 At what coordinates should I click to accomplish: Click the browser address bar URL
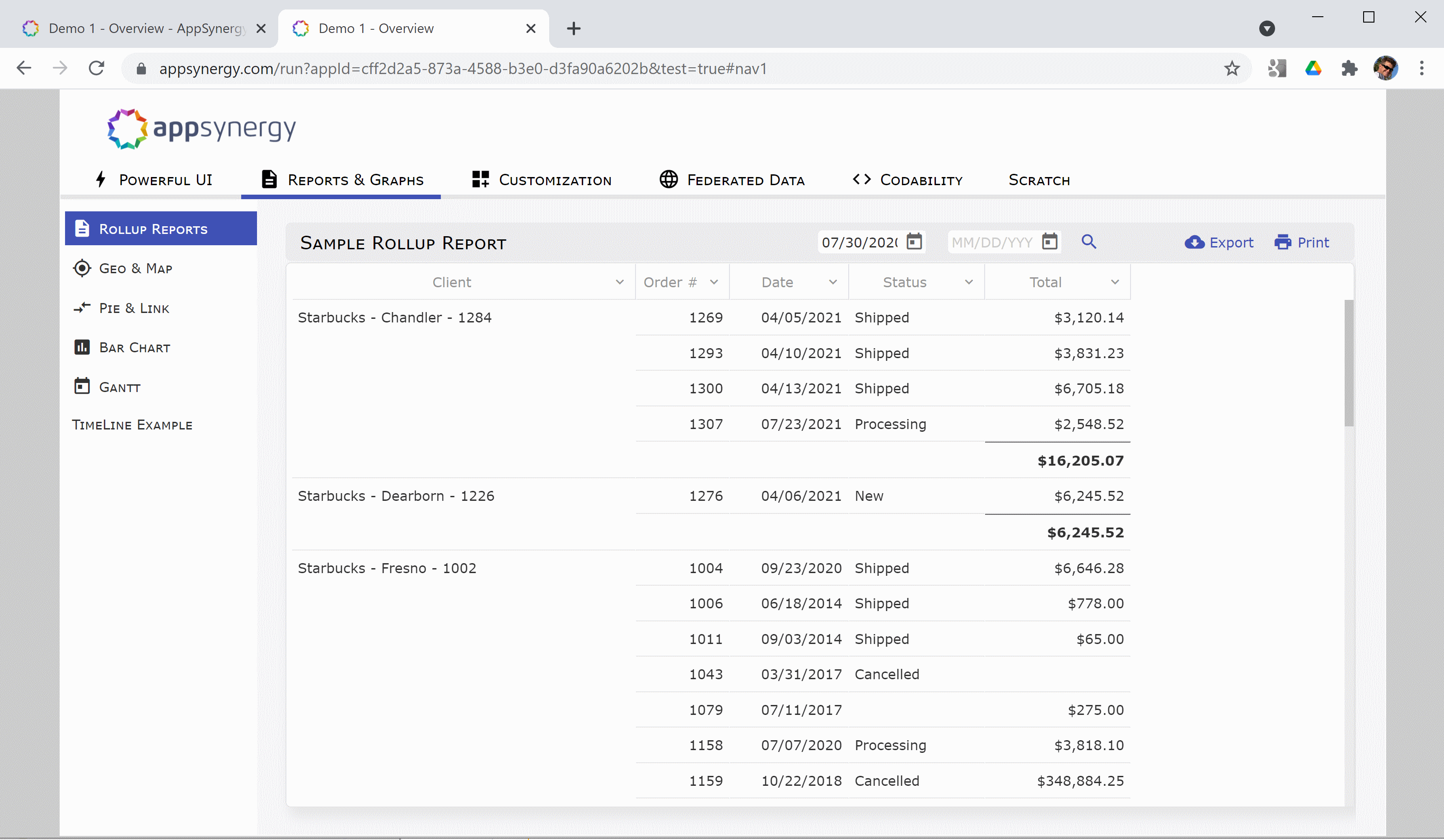pos(463,69)
